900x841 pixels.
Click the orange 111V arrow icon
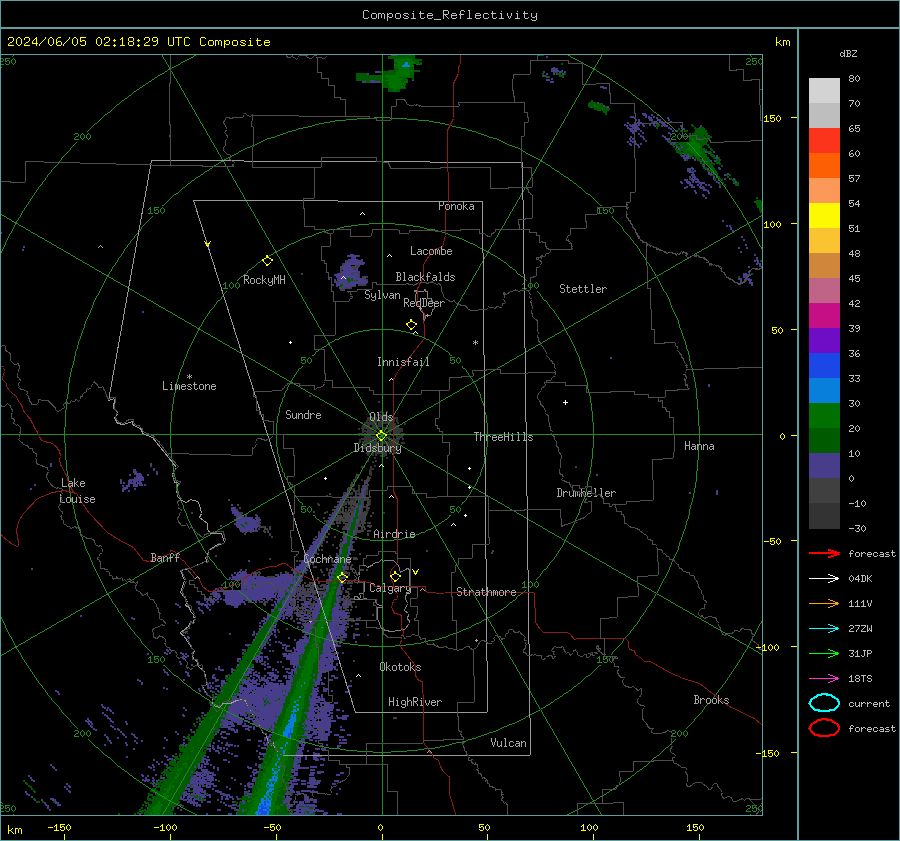(x=824, y=603)
